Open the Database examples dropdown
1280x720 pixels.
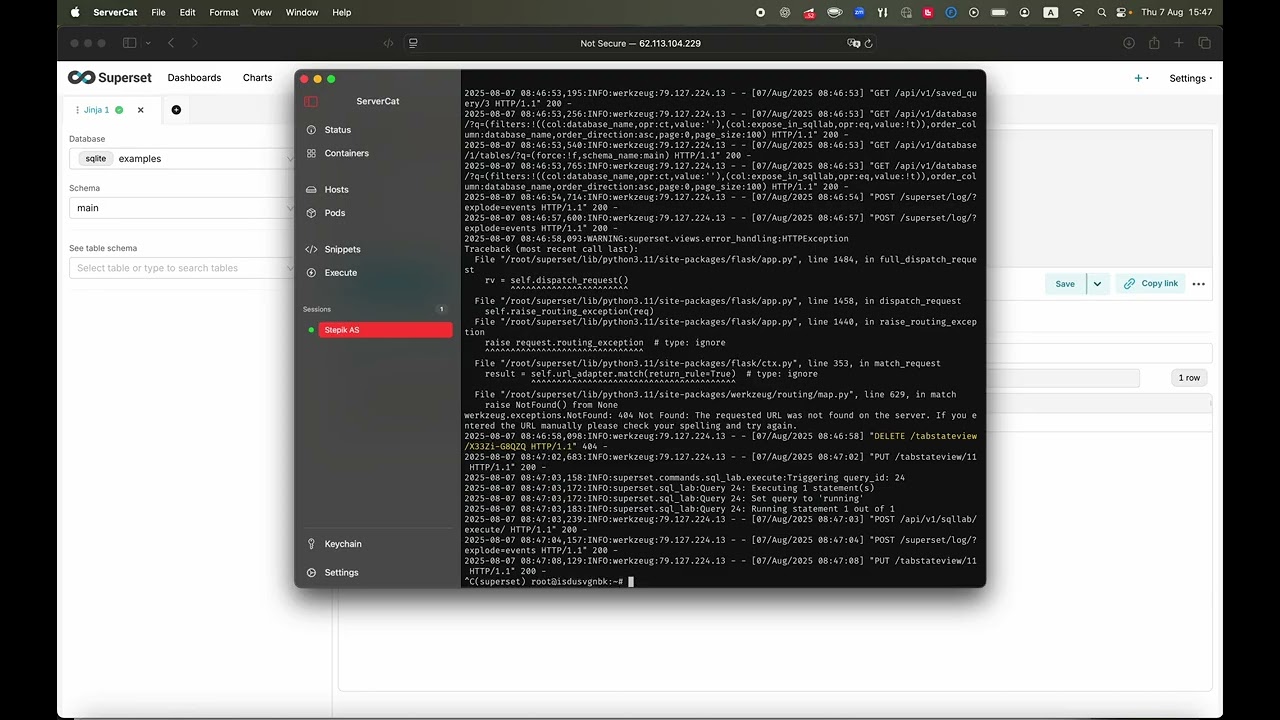(x=182, y=158)
